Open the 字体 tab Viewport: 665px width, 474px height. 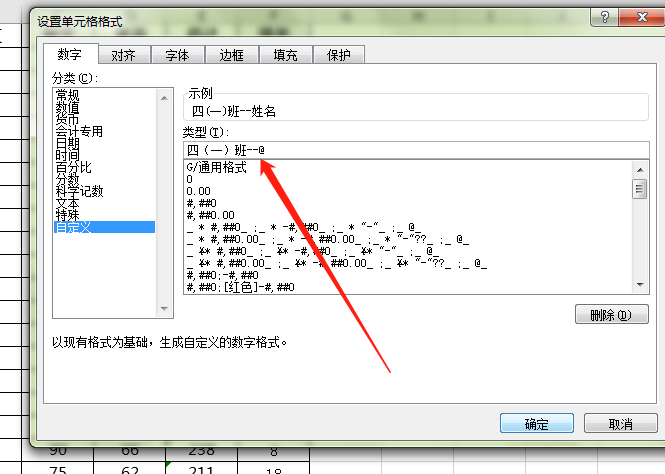[177, 55]
